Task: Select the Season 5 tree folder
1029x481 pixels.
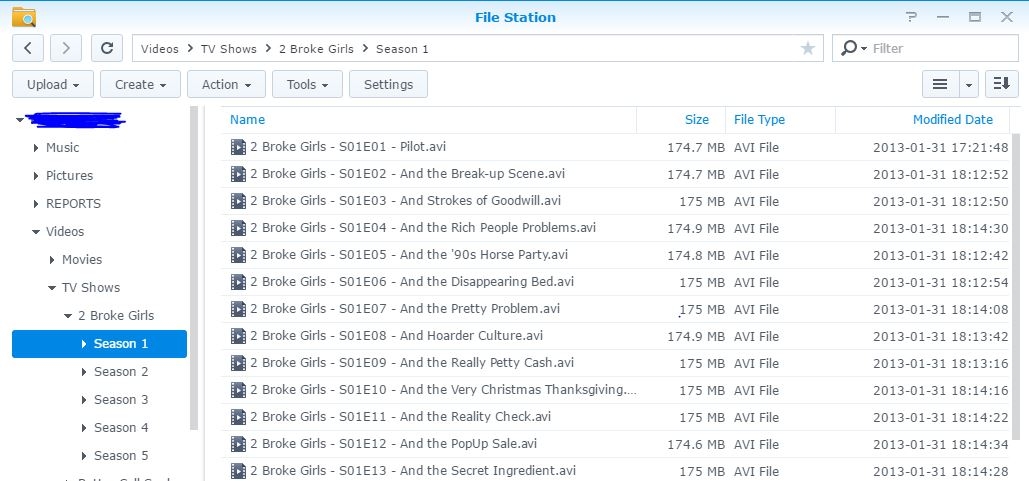Action: point(121,455)
